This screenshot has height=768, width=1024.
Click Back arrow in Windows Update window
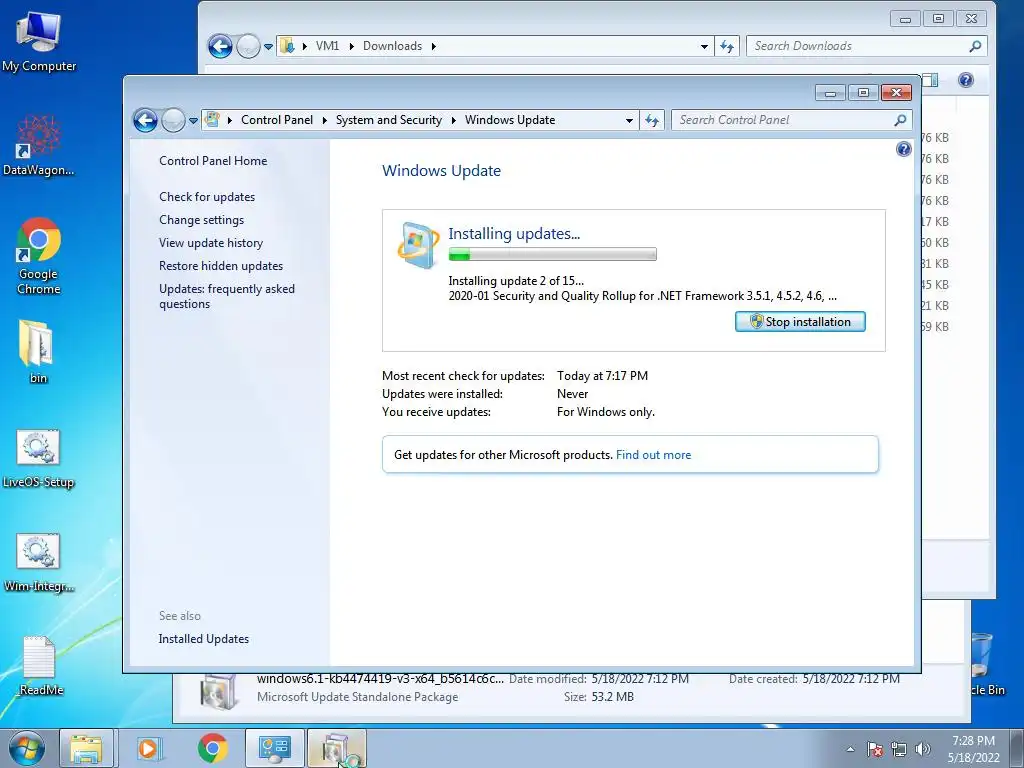tap(145, 120)
